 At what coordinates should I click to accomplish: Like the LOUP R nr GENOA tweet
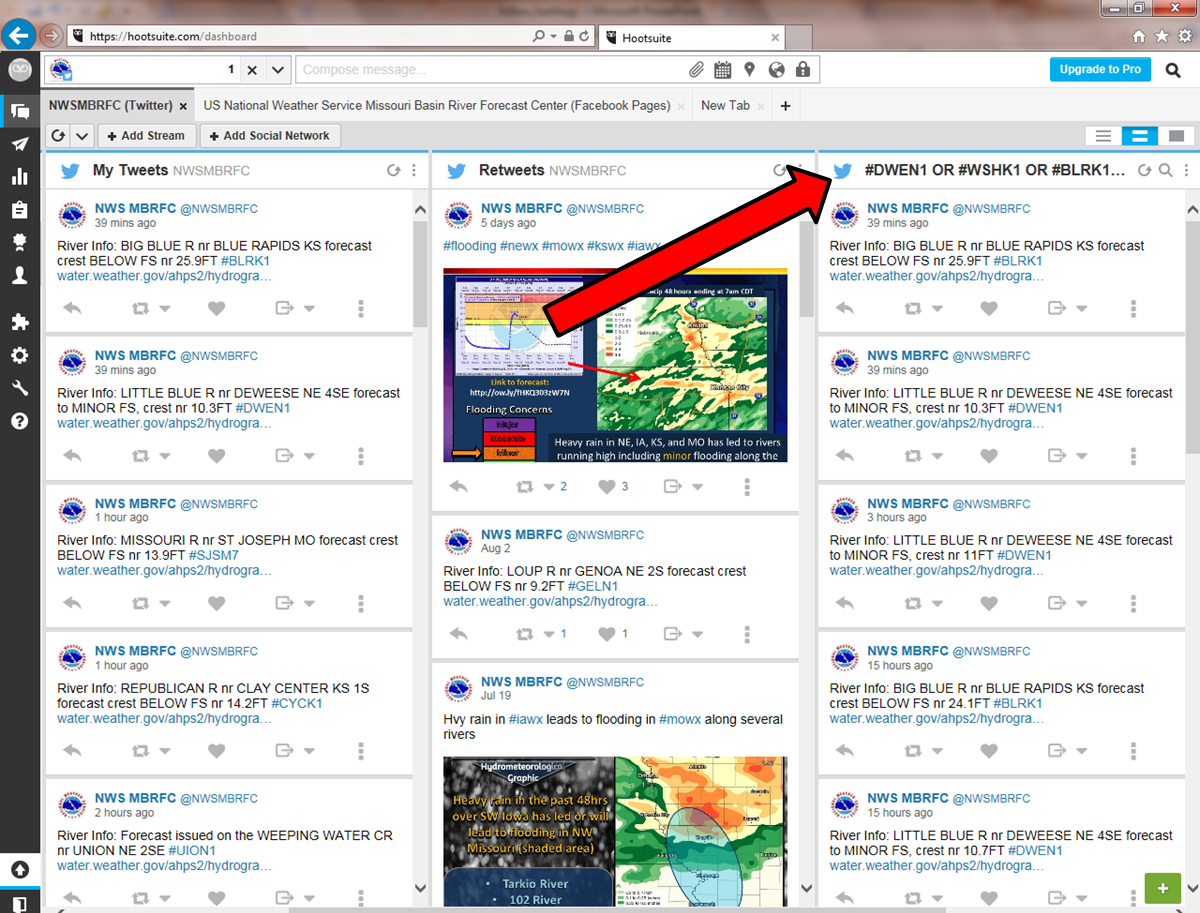click(606, 634)
